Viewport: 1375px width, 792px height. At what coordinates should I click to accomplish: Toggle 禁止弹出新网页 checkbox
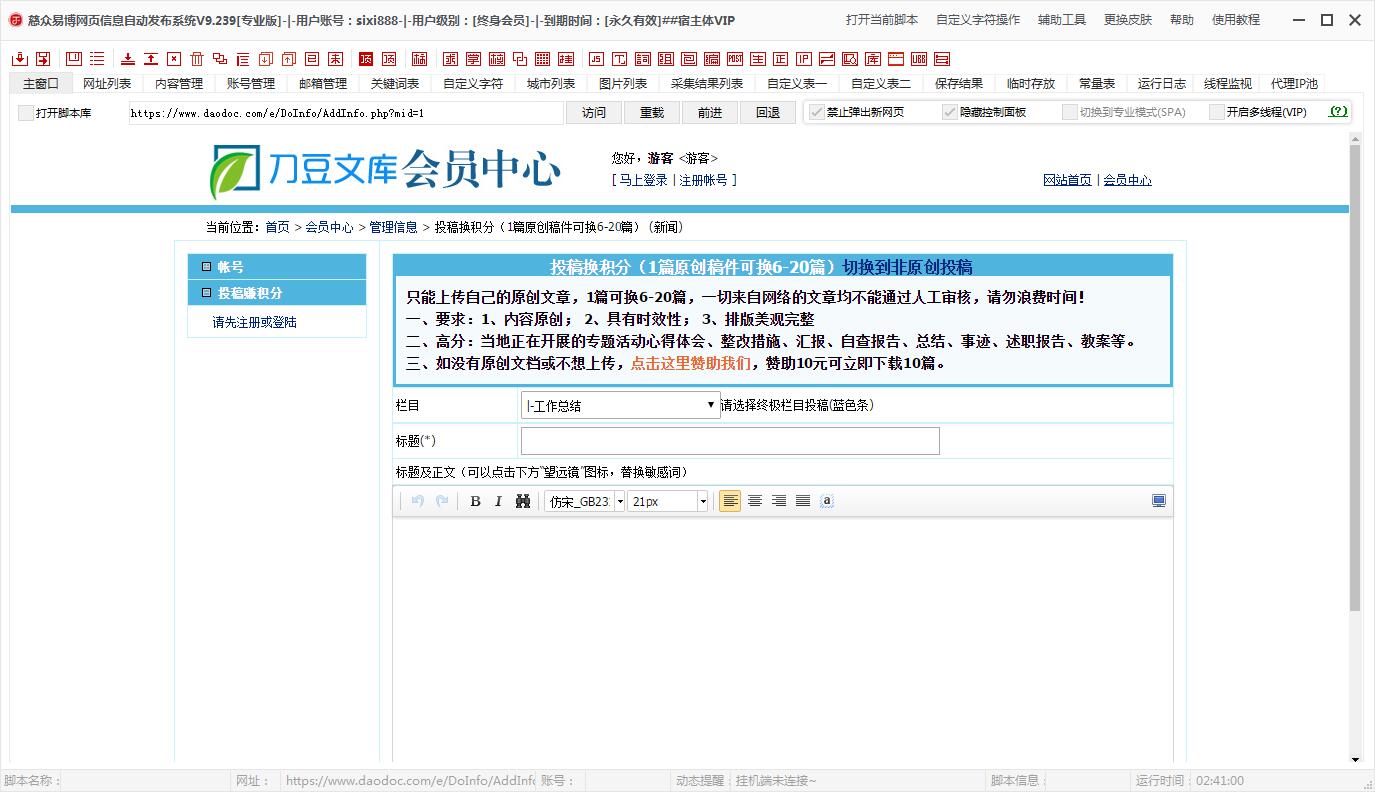click(x=816, y=112)
